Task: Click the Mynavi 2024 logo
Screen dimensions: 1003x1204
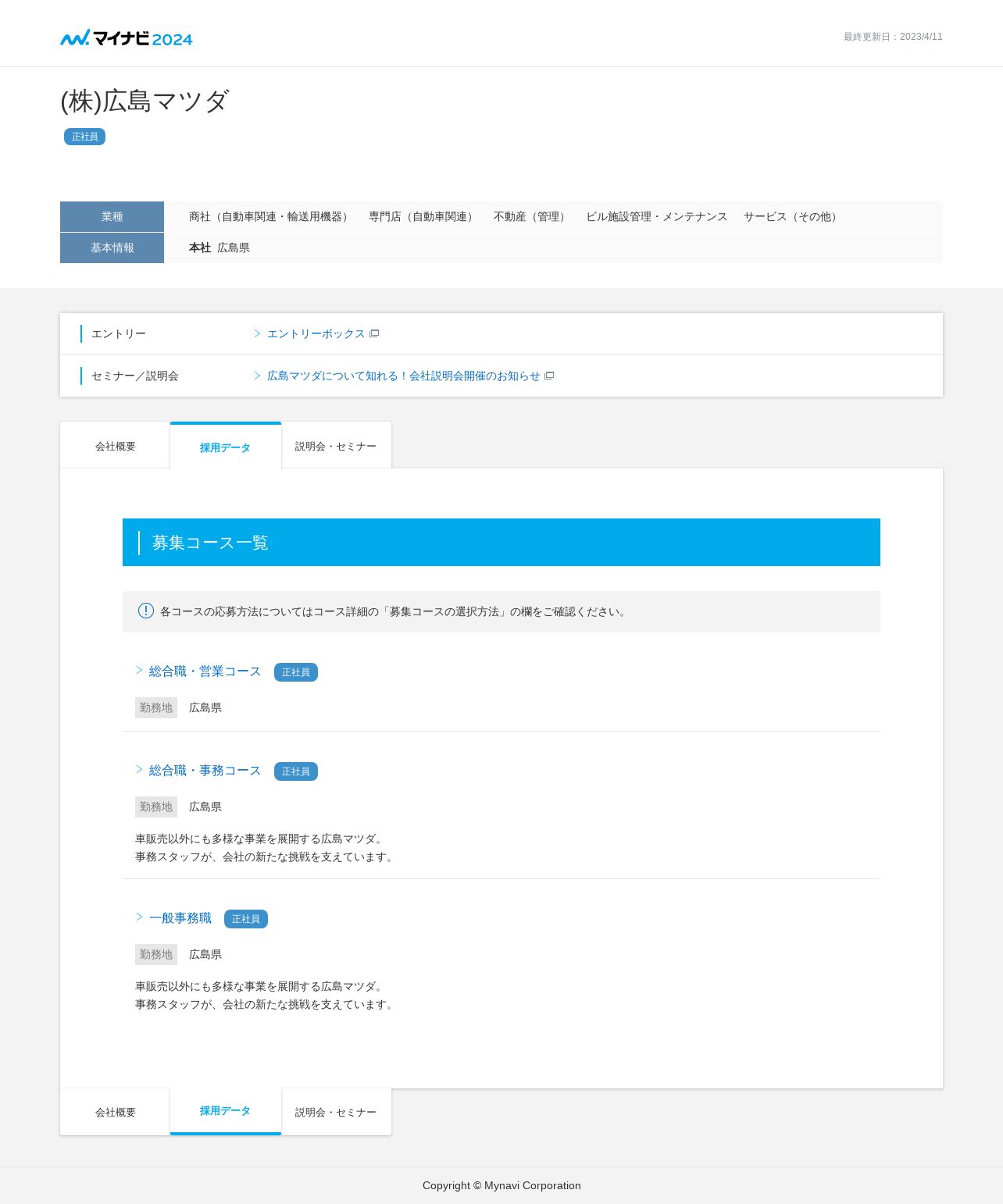Action: pyautogui.click(x=127, y=37)
